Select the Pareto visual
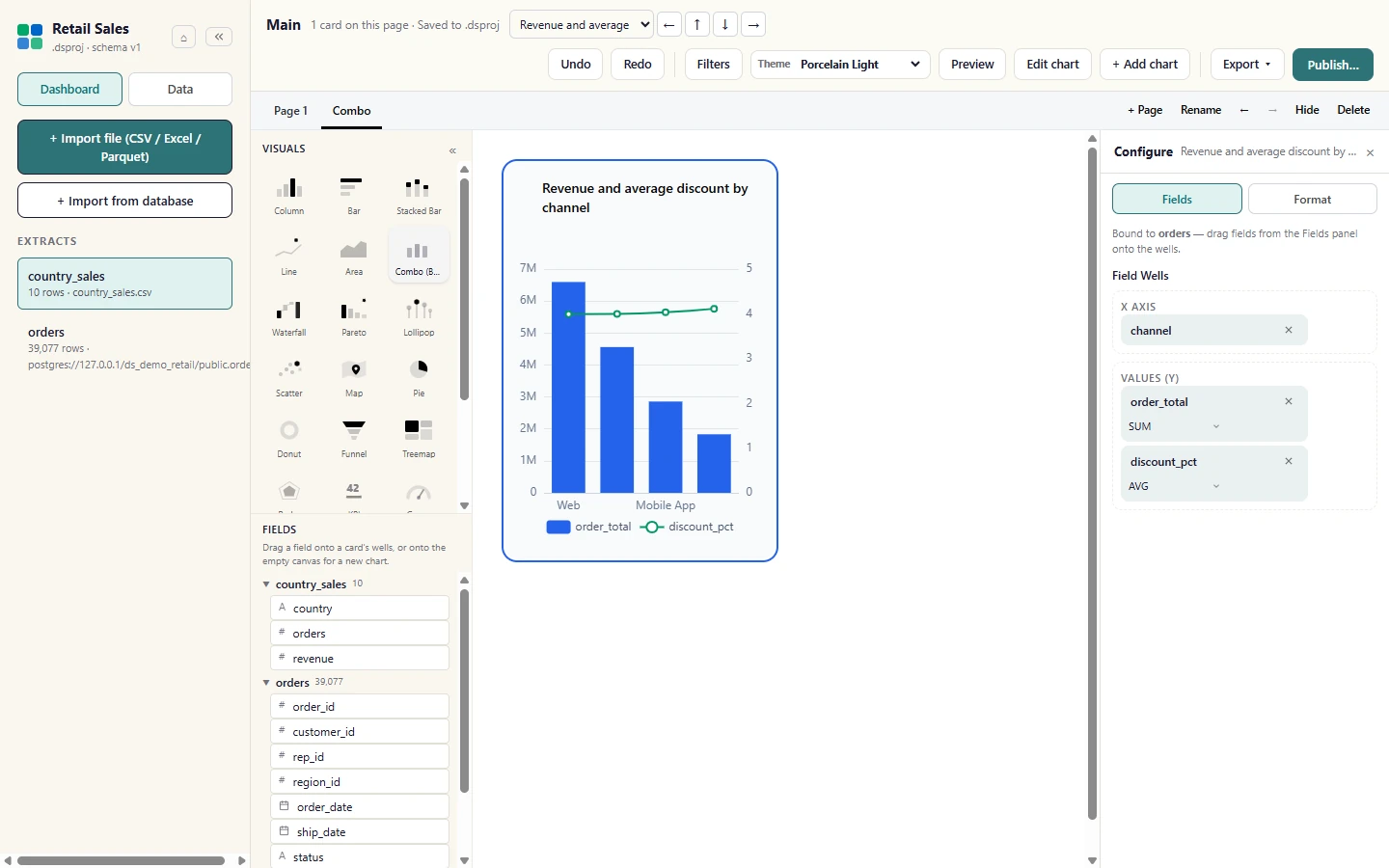This screenshot has width=1389, height=868. (354, 316)
